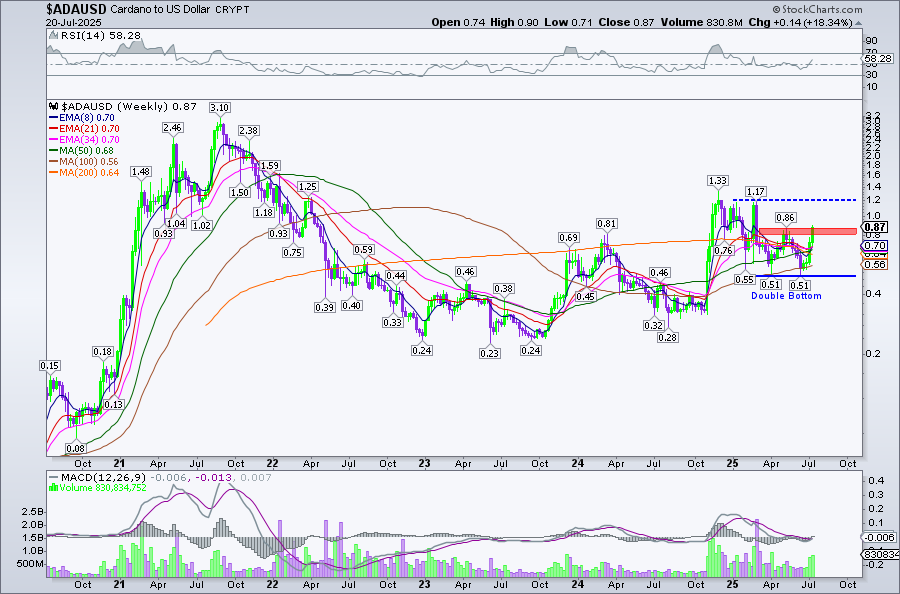
Task: Click the Double Bottom annotation text
Action: [x=786, y=296]
